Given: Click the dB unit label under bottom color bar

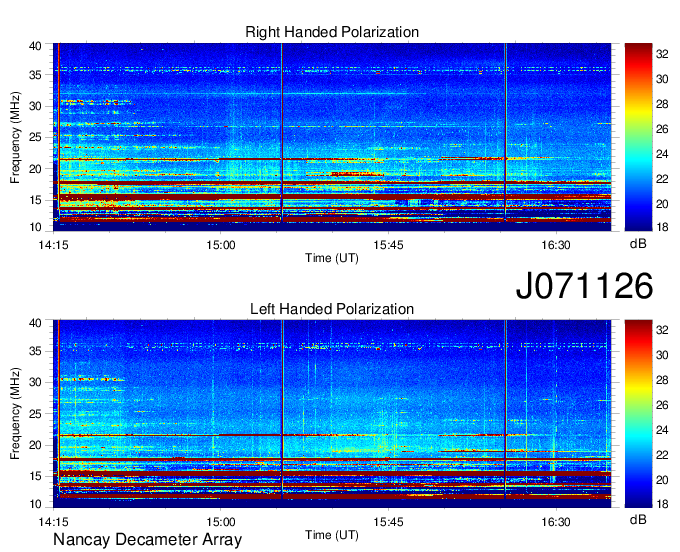Looking at the screenshot, I should [x=638, y=520].
